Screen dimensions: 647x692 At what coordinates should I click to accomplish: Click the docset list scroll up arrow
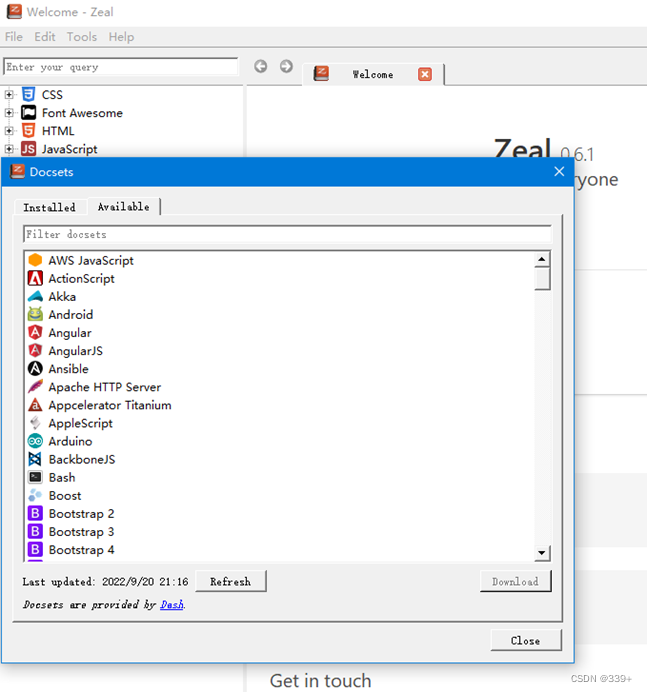pos(542,259)
